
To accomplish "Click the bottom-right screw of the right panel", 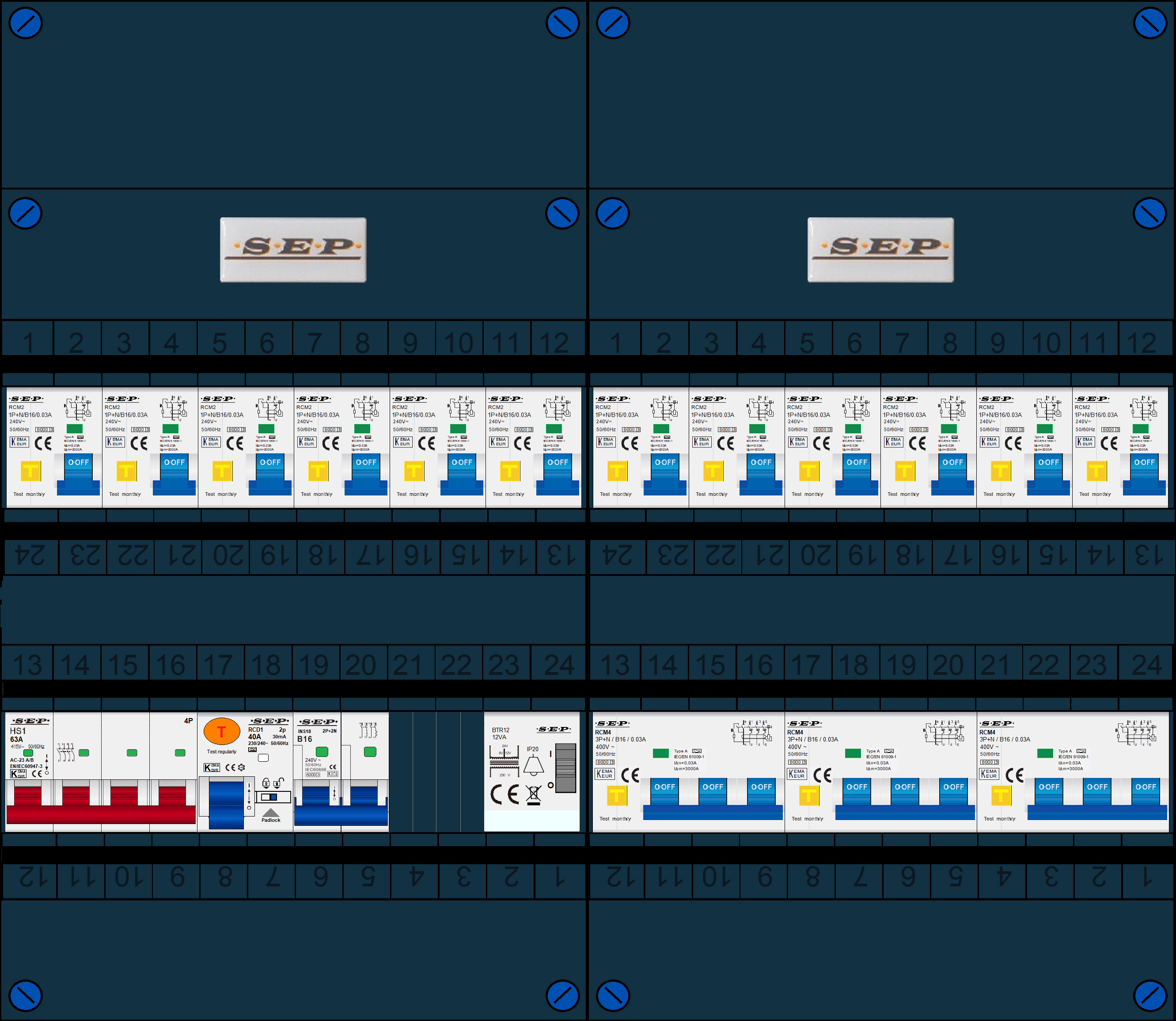I will [1150, 996].
